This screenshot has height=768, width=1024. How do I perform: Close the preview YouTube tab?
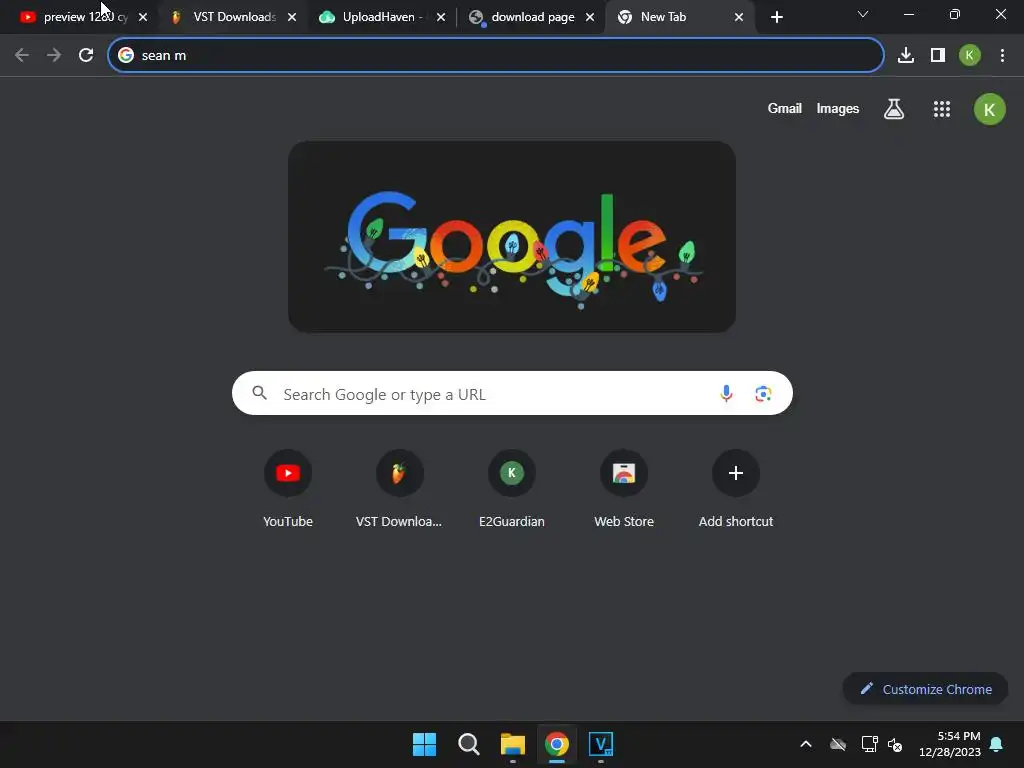pyautogui.click(x=143, y=17)
